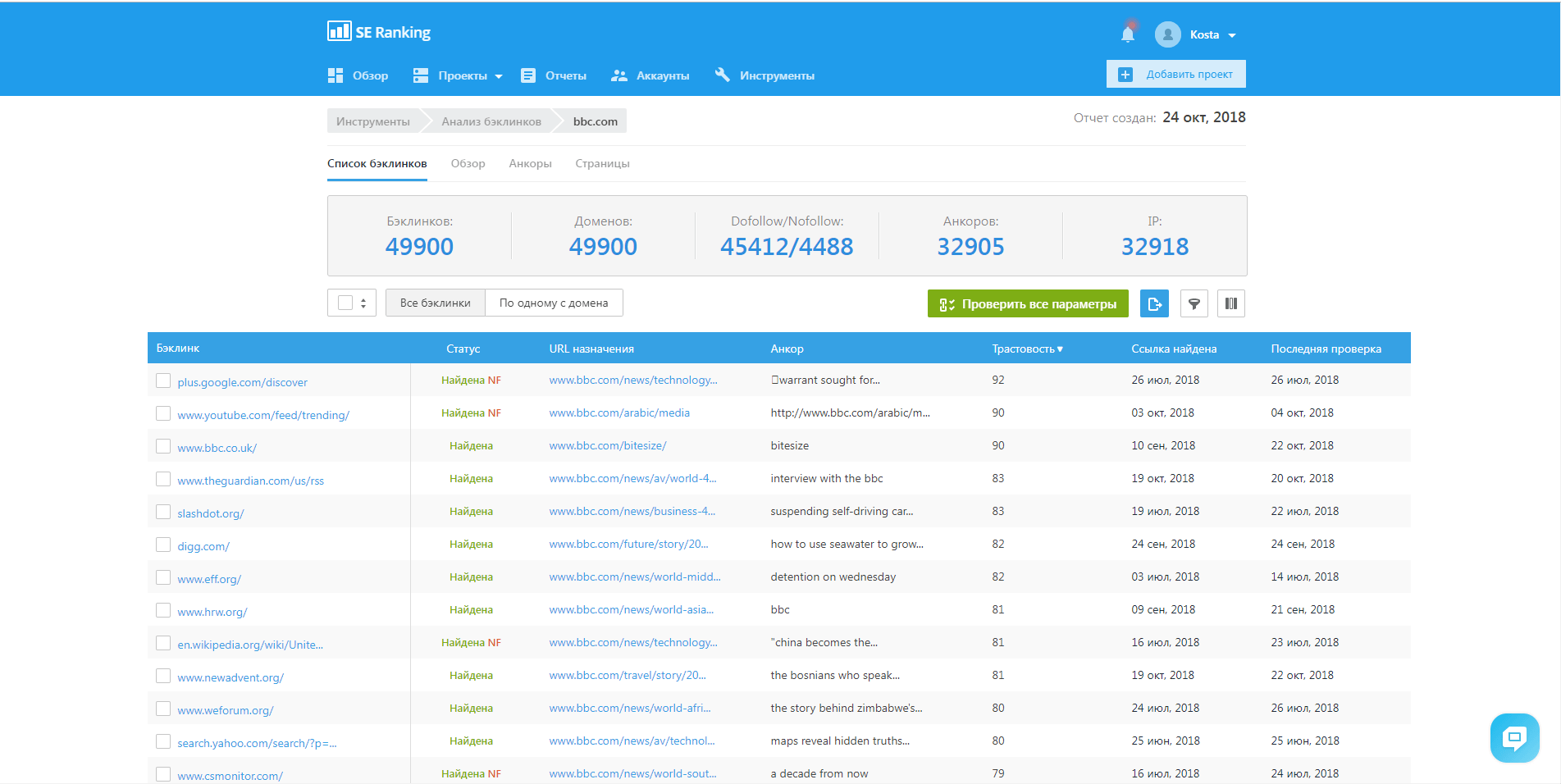Switch to the Обзор report tab
The width and height of the screenshot is (1561, 784).
coord(468,163)
